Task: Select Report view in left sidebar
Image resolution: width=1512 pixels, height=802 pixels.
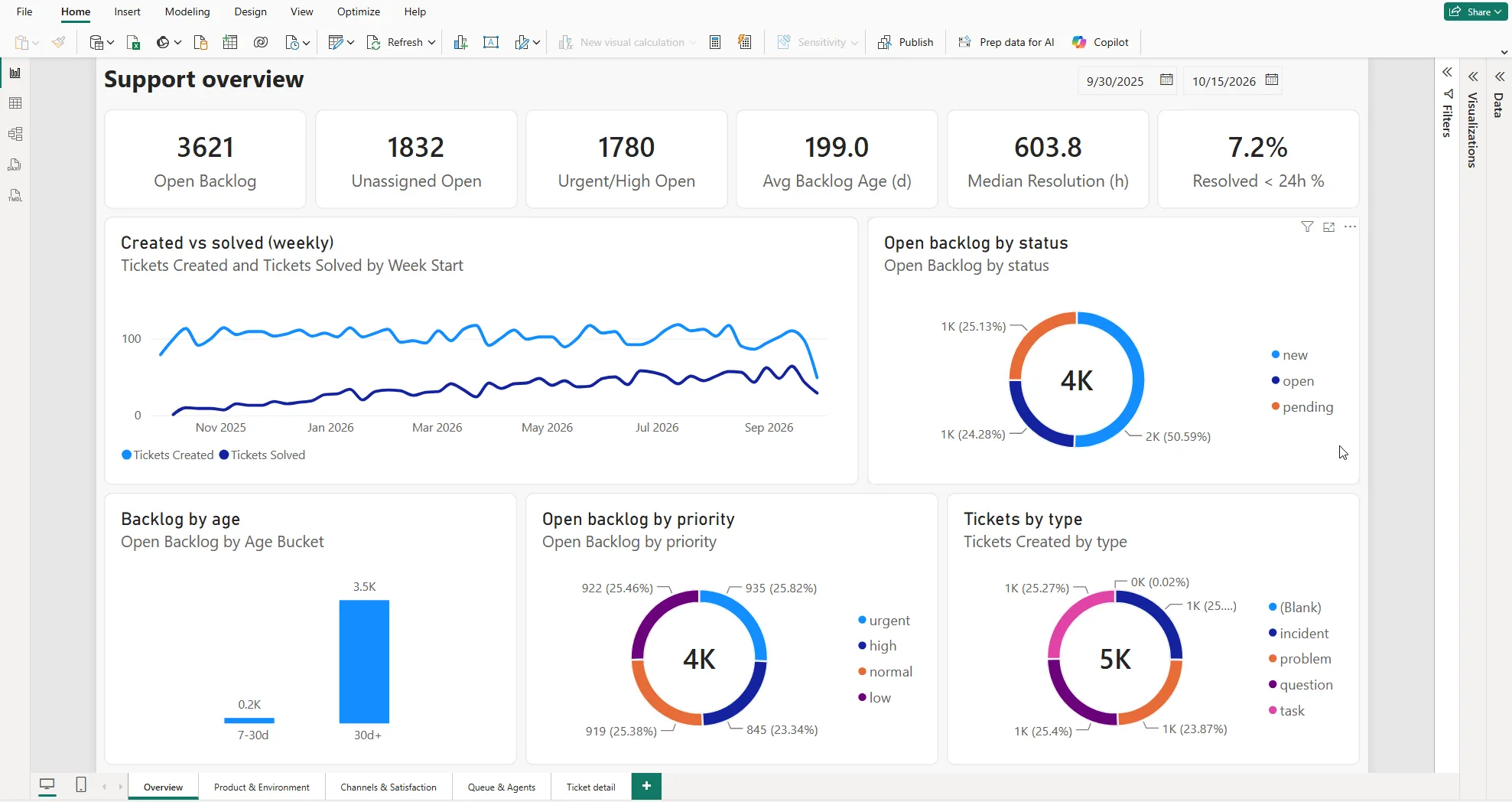Action: [x=15, y=73]
